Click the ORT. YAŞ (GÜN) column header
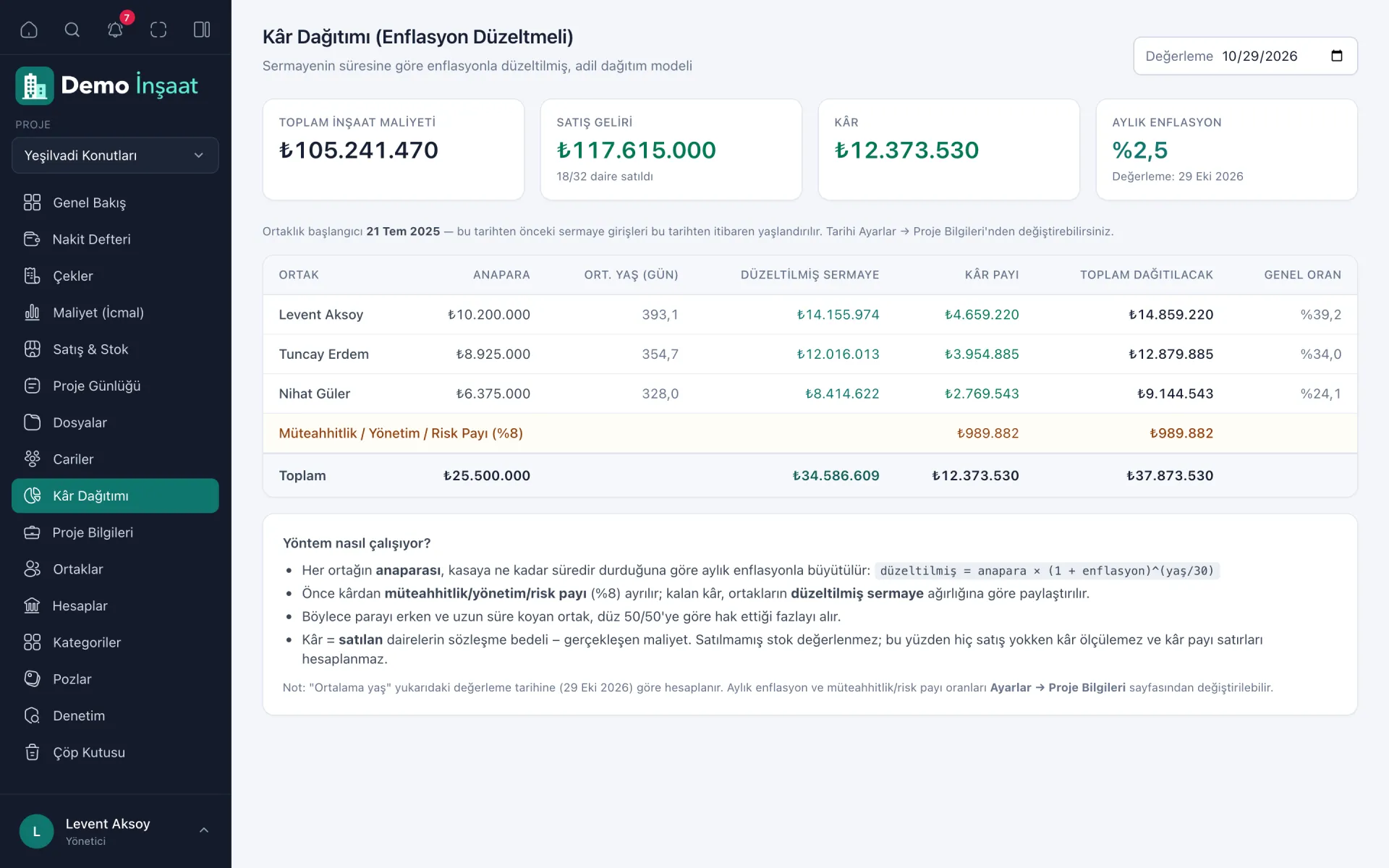Viewport: 1389px width, 868px height. [x=631, y=275]
